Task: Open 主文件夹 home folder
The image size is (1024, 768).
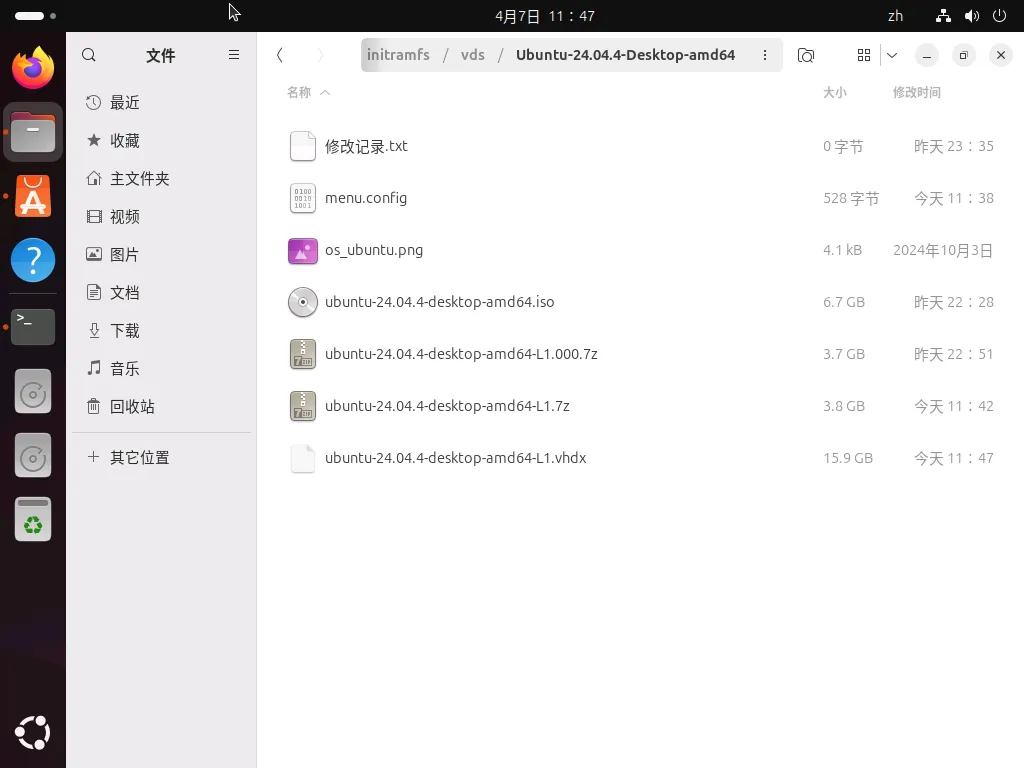Action: tap(161, 178)
